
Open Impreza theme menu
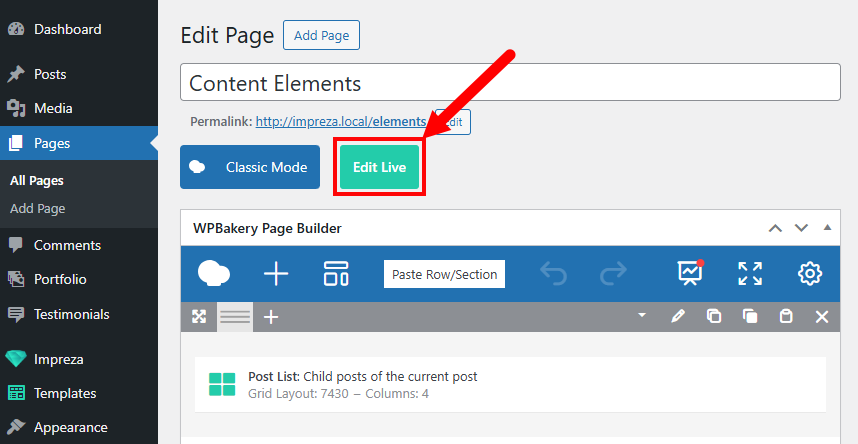[79, 359]
